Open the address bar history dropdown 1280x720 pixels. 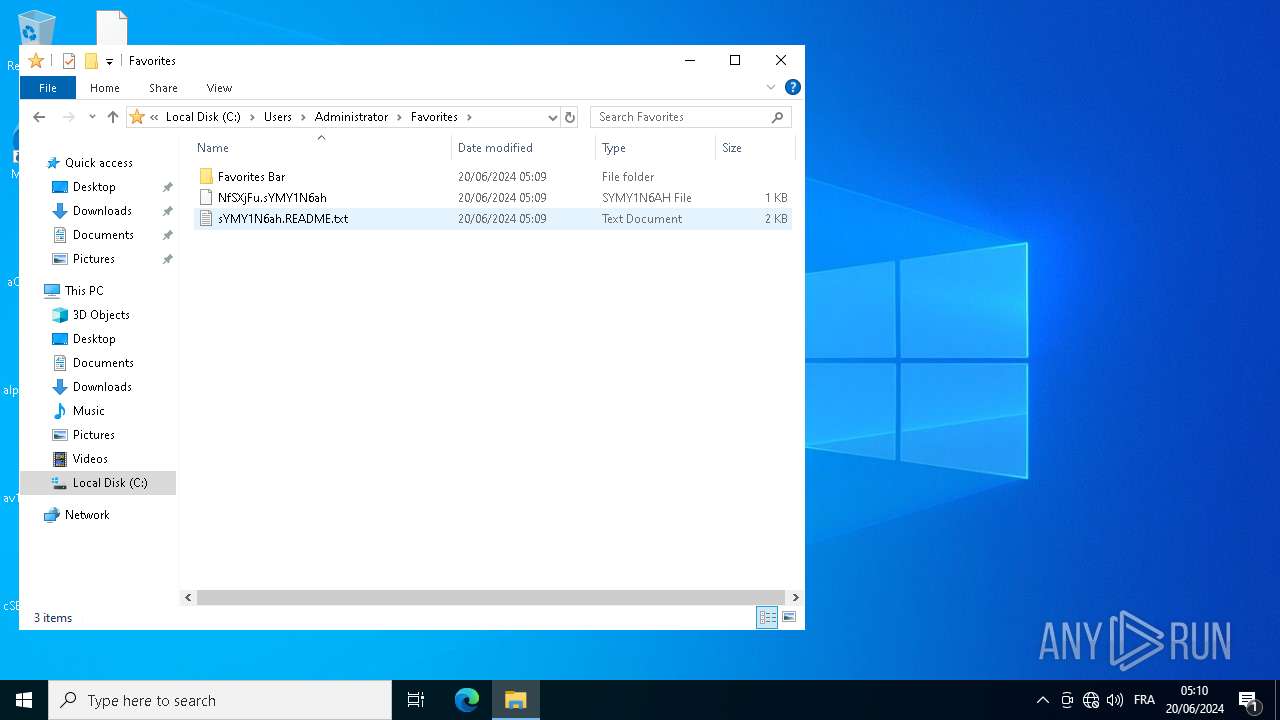tap(552, 117)
